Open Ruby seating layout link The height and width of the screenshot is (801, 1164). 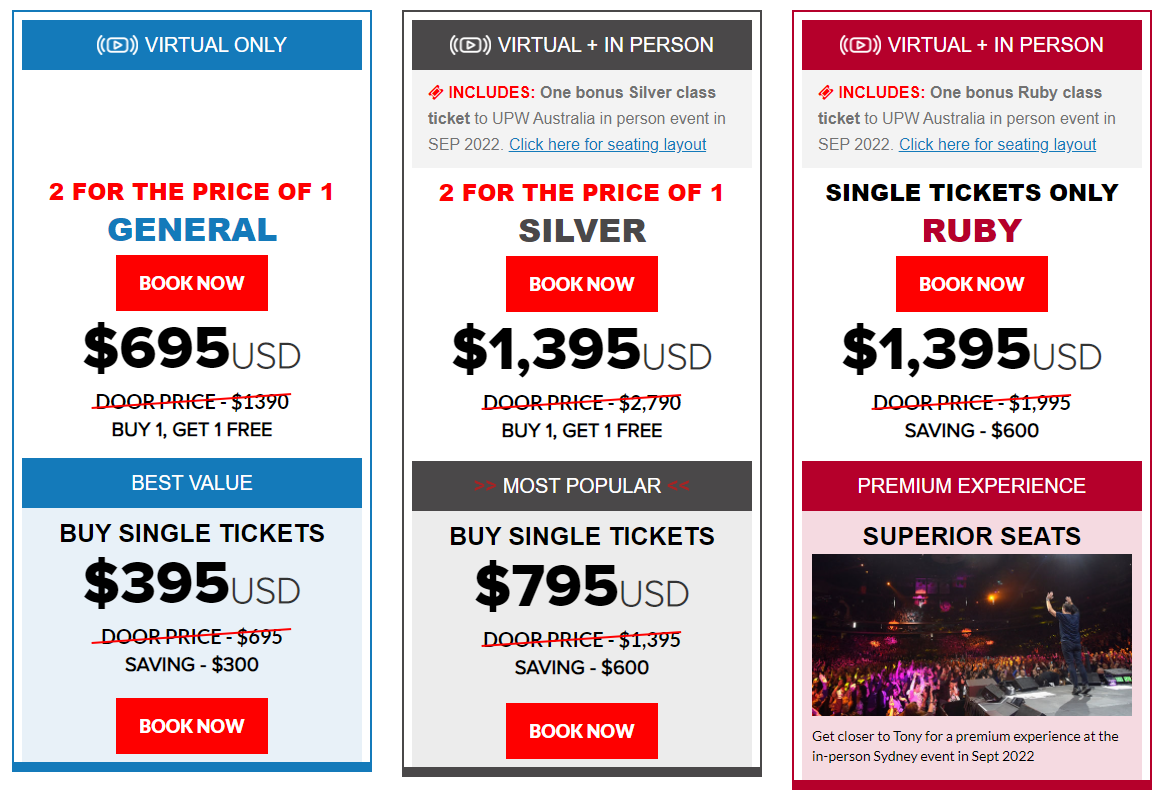(x=997, y=145)
